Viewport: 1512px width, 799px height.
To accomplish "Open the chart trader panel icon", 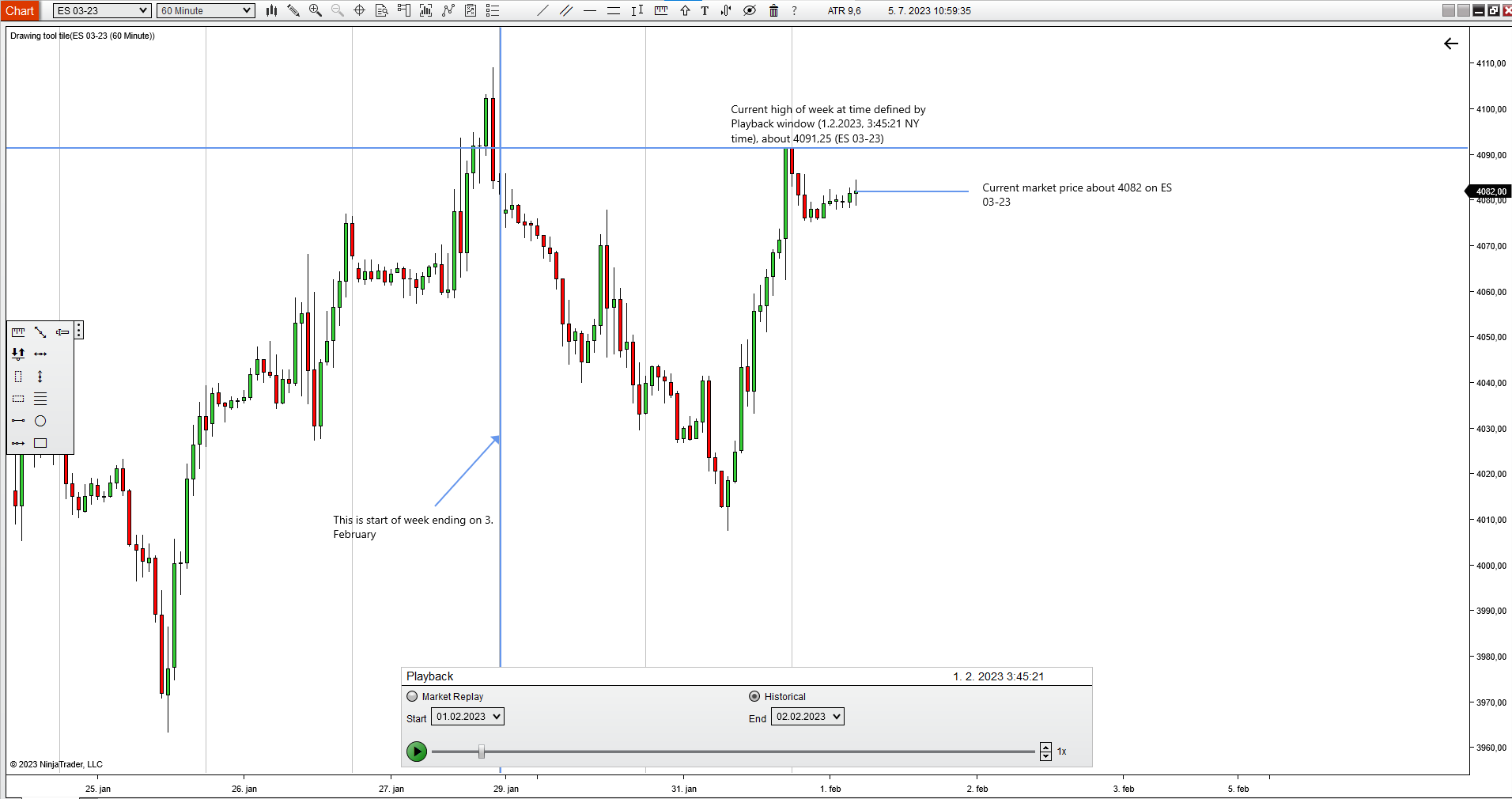I will tap(404, 10).
